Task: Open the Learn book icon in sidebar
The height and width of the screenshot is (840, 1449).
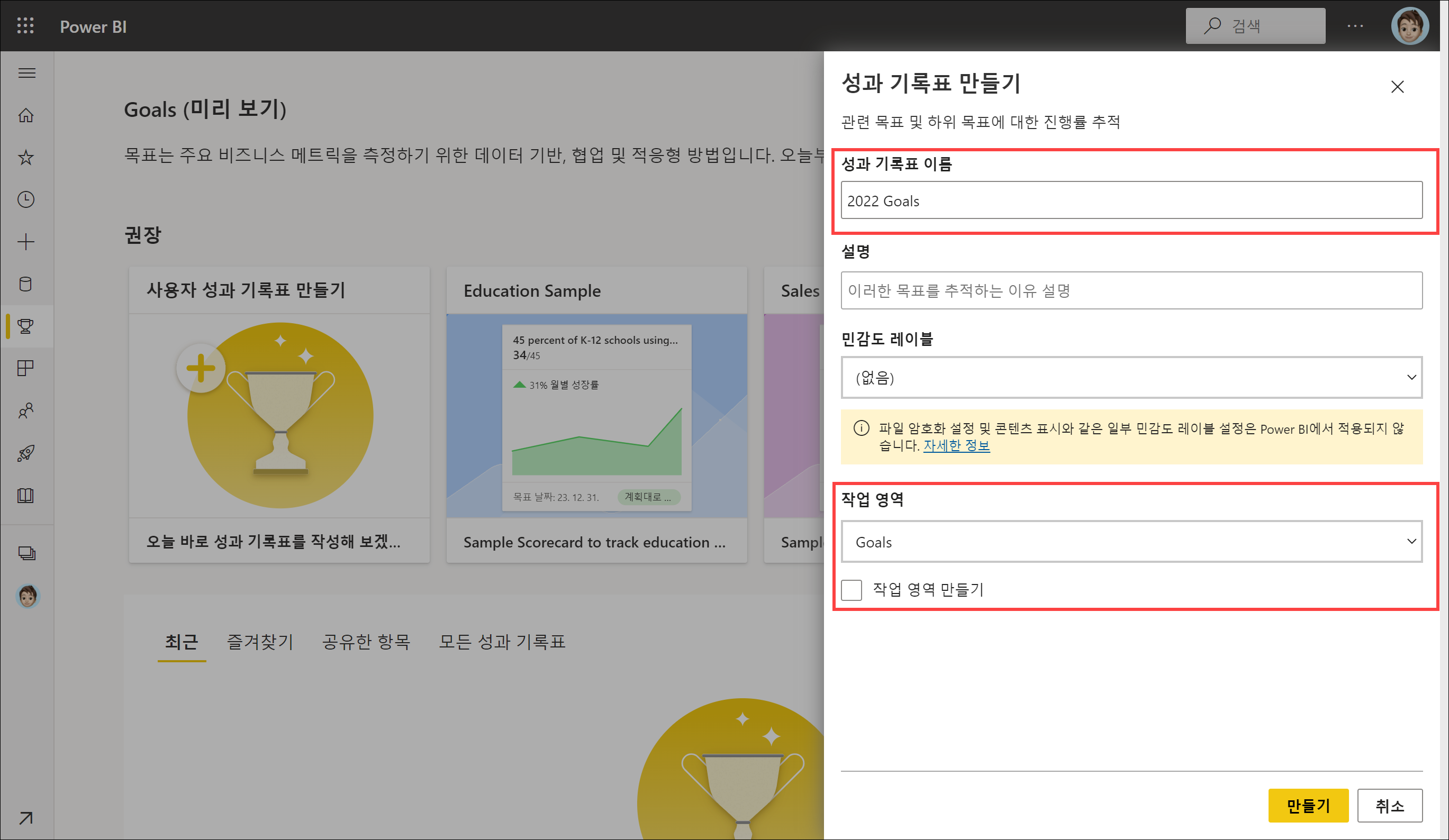Action: tap(26, 495)
